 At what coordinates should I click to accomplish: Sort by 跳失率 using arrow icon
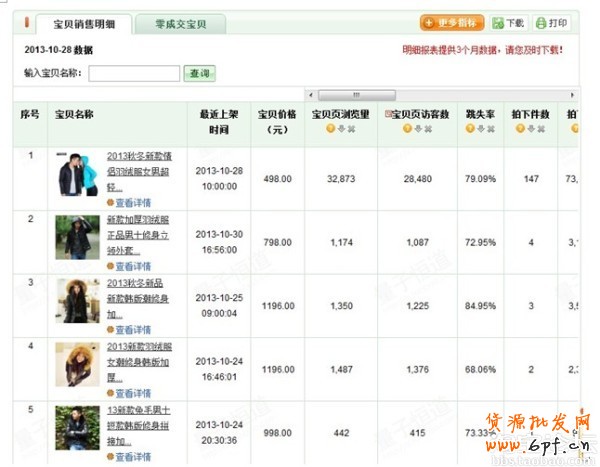pyautogui.click(x=481, y=130)
